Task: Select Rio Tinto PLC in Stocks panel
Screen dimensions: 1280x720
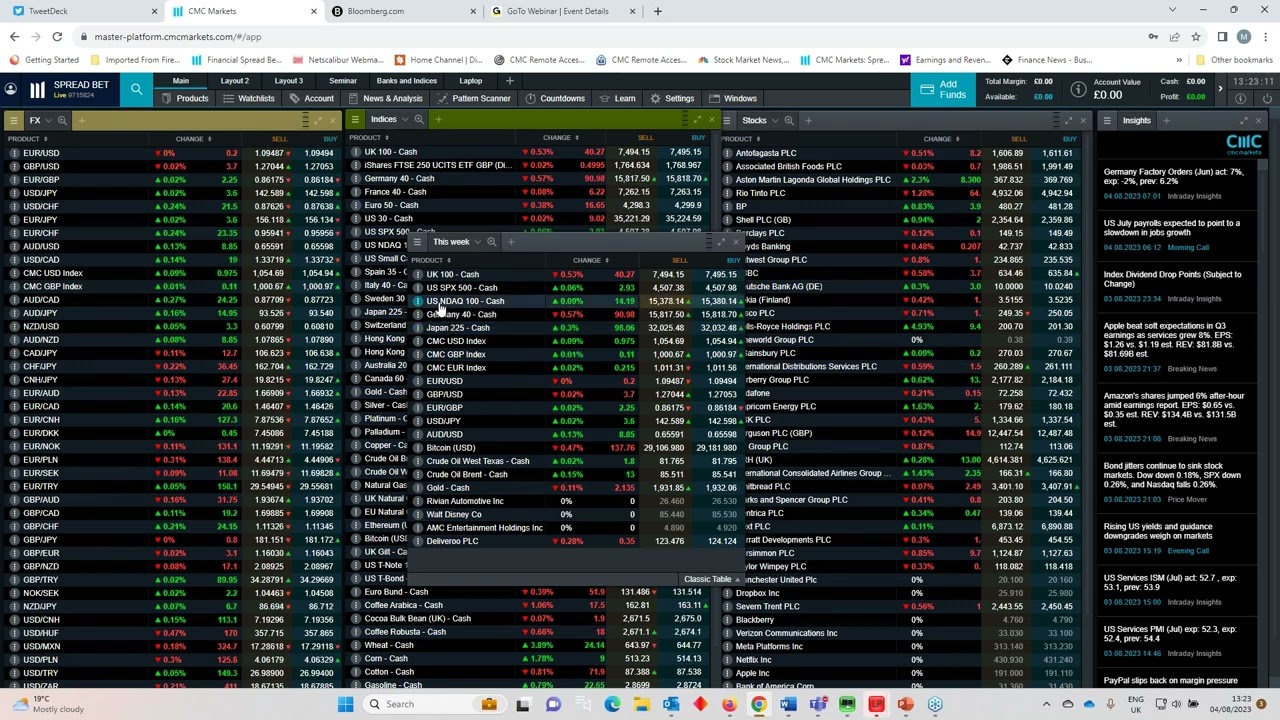Action: click(900, 193)
